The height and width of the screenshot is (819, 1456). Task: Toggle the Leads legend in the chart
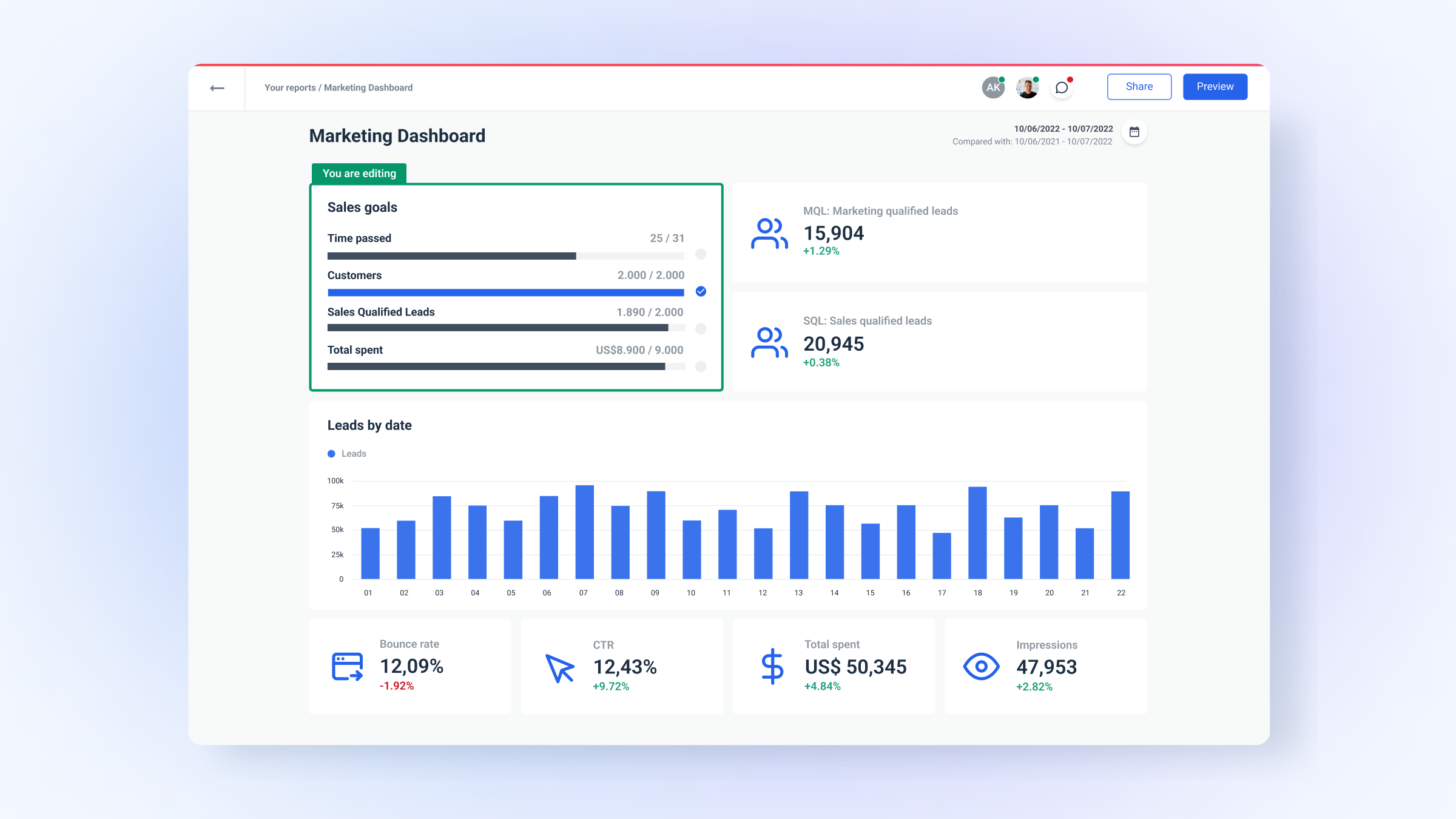[x=348, y=453]
